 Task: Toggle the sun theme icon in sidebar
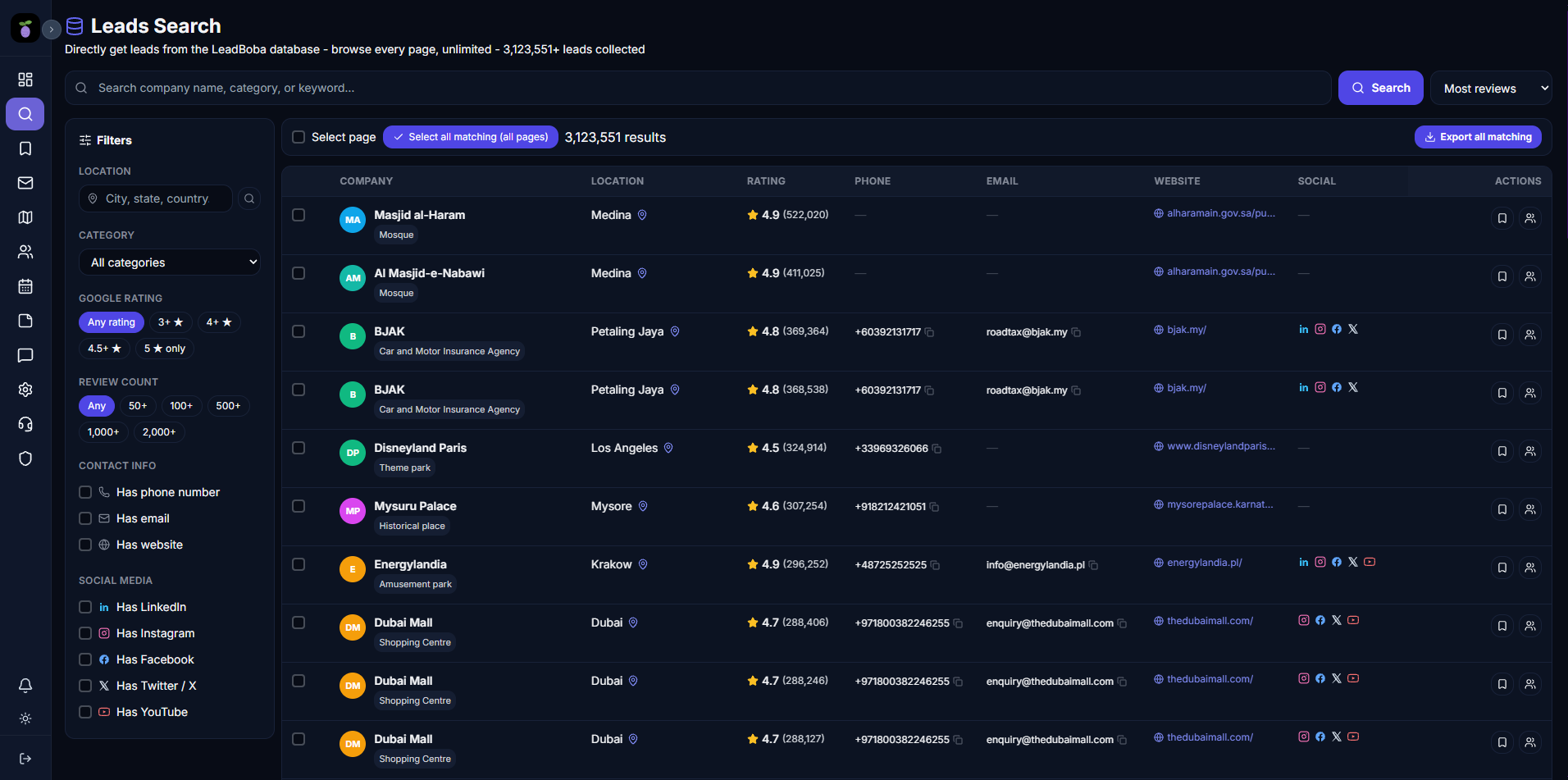tap(25, 718)
